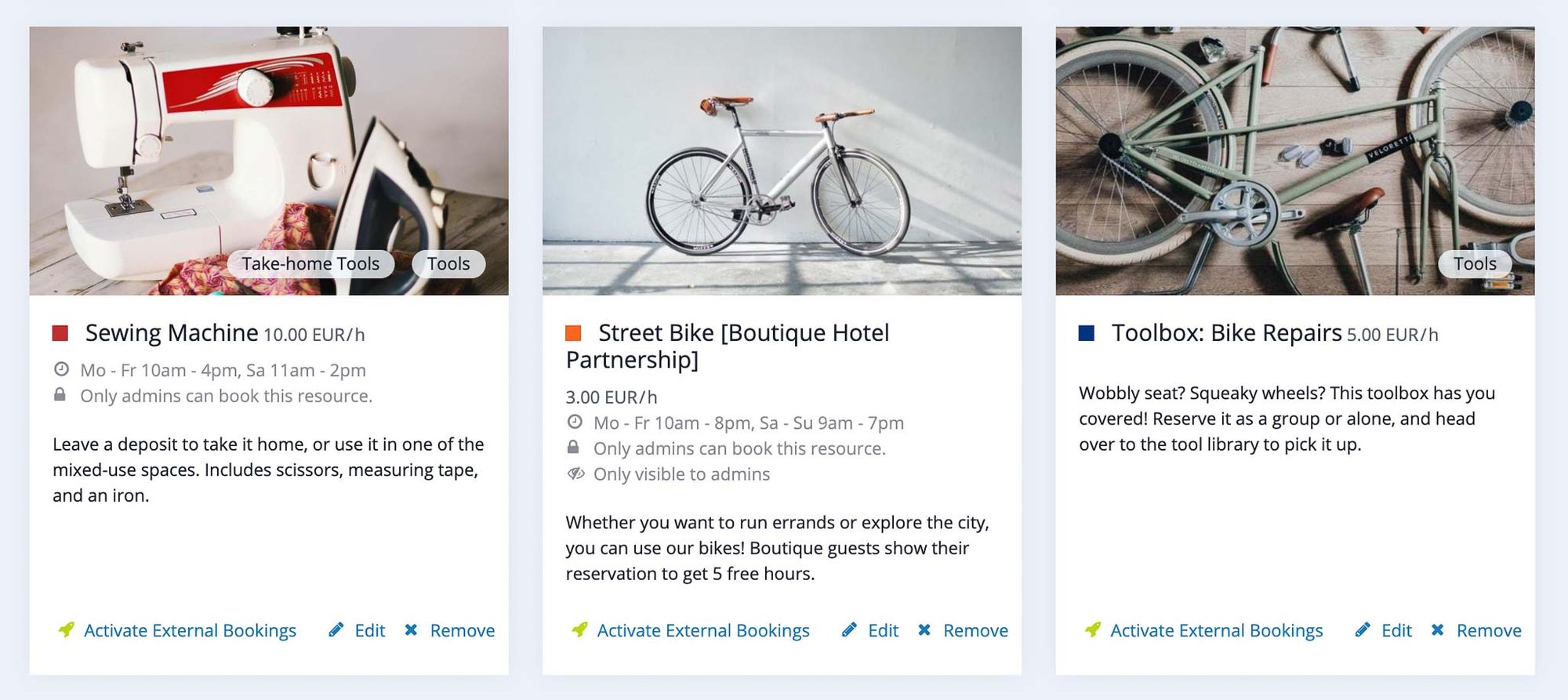1568x700 pixels.
Task: Click 'Remove' on the Toolbox card
Action: click(1489, 629)
